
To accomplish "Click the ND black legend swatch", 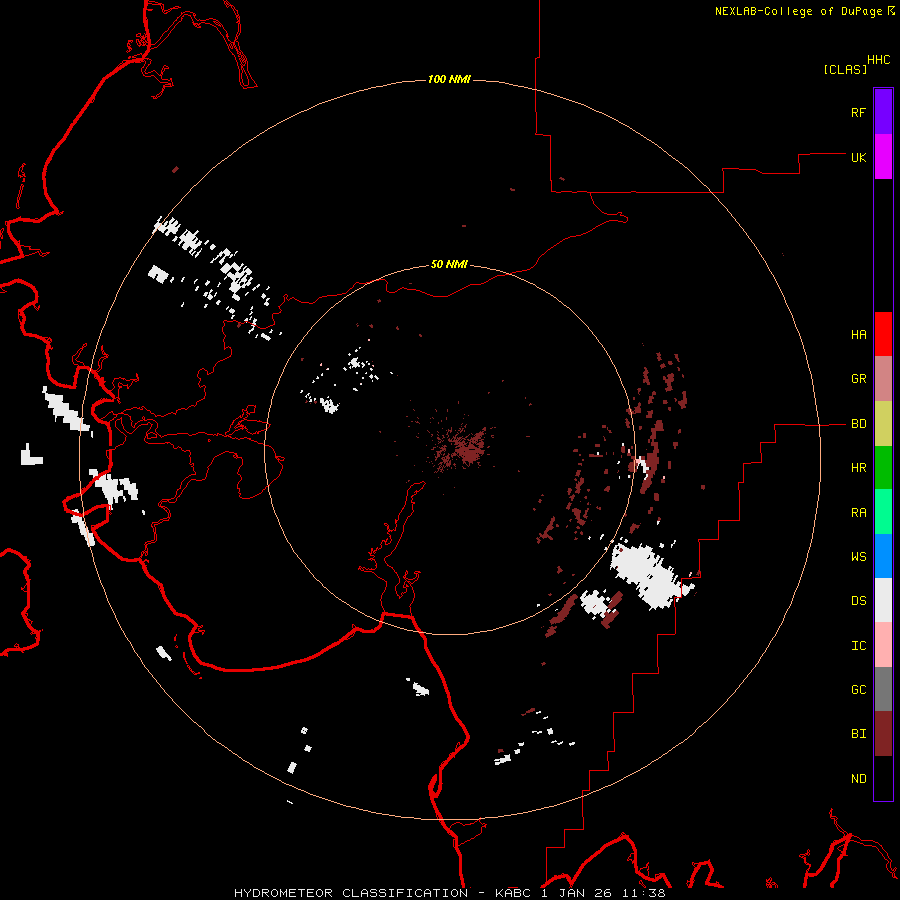I will coord(883,778).
